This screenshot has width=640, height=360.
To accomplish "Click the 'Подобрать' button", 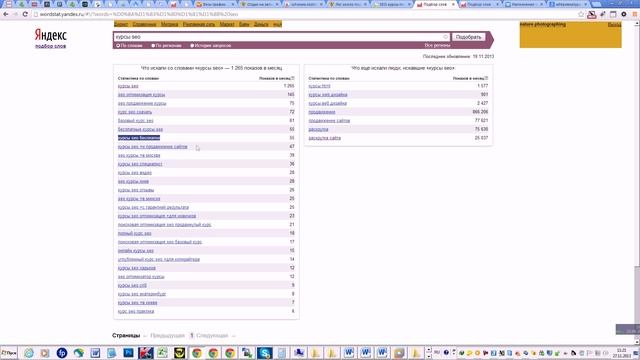I will coord(469,37).
